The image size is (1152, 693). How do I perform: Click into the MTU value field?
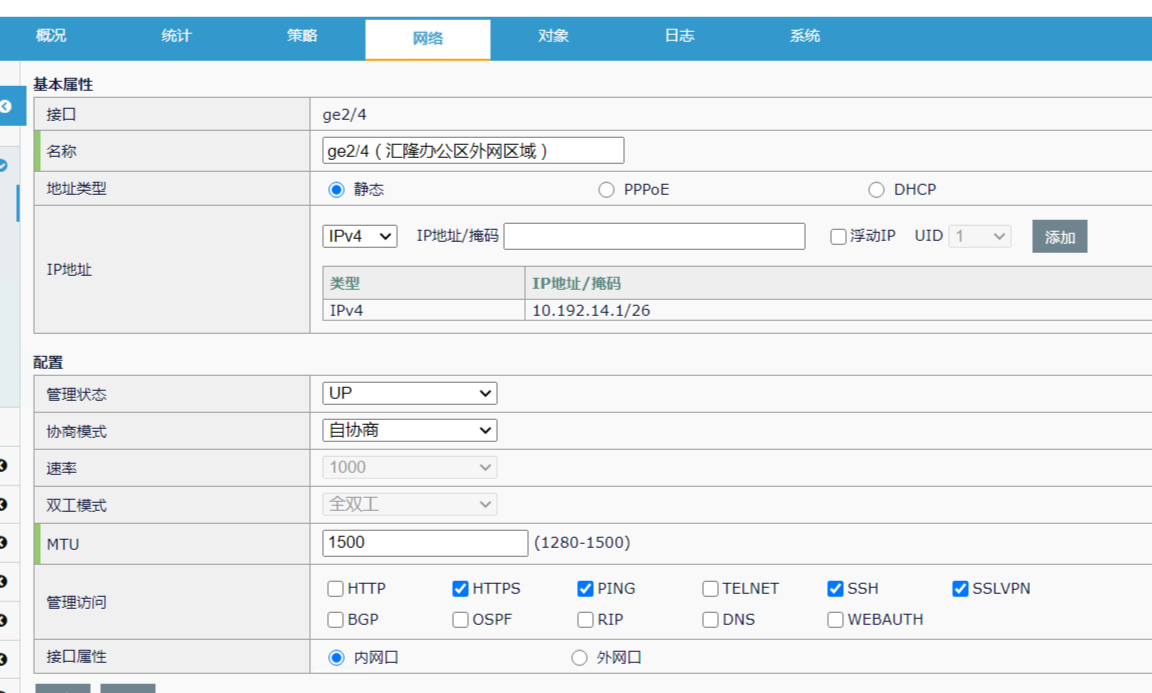tap(425, 543)
